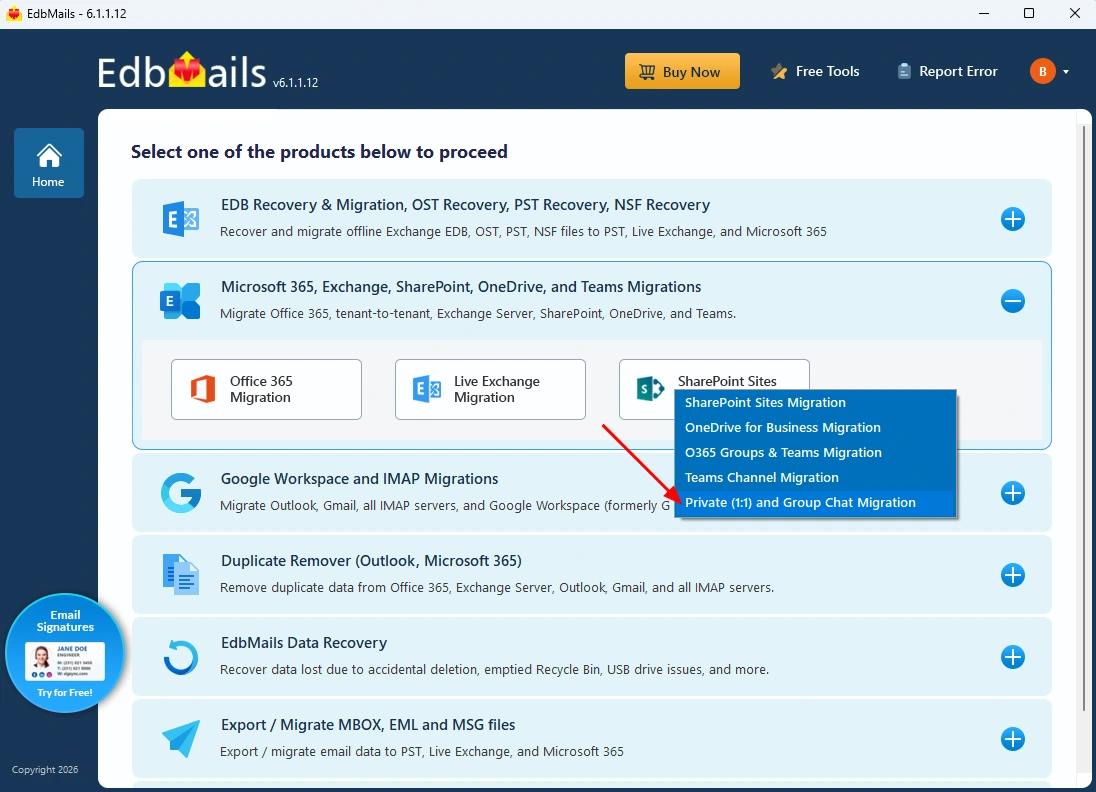Collapse the Microsoft 365 migrations section
Screen dimensions: 1096x792
1012,301
